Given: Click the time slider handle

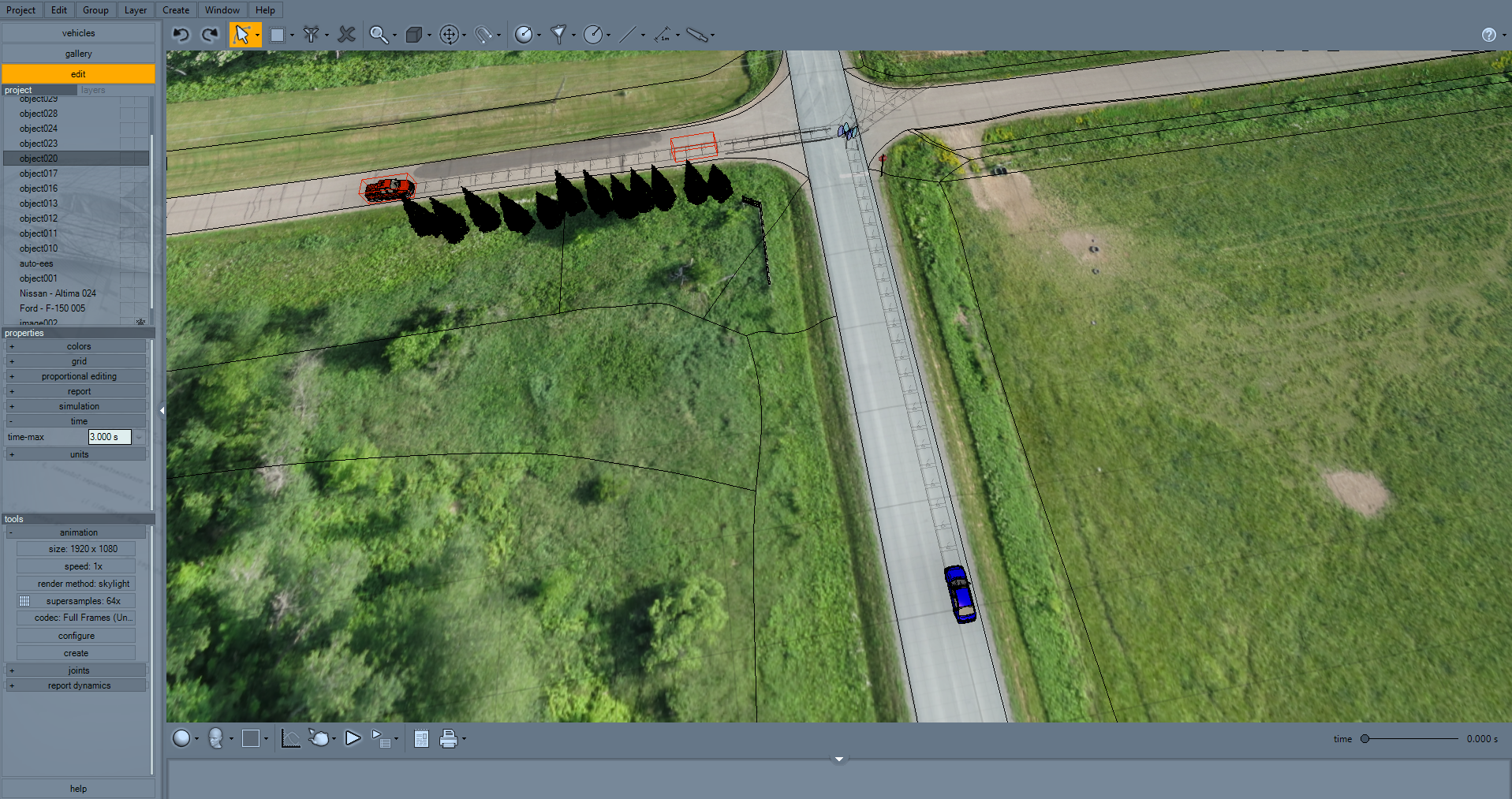Looking at the screenshot, I should coord(1365,739).
